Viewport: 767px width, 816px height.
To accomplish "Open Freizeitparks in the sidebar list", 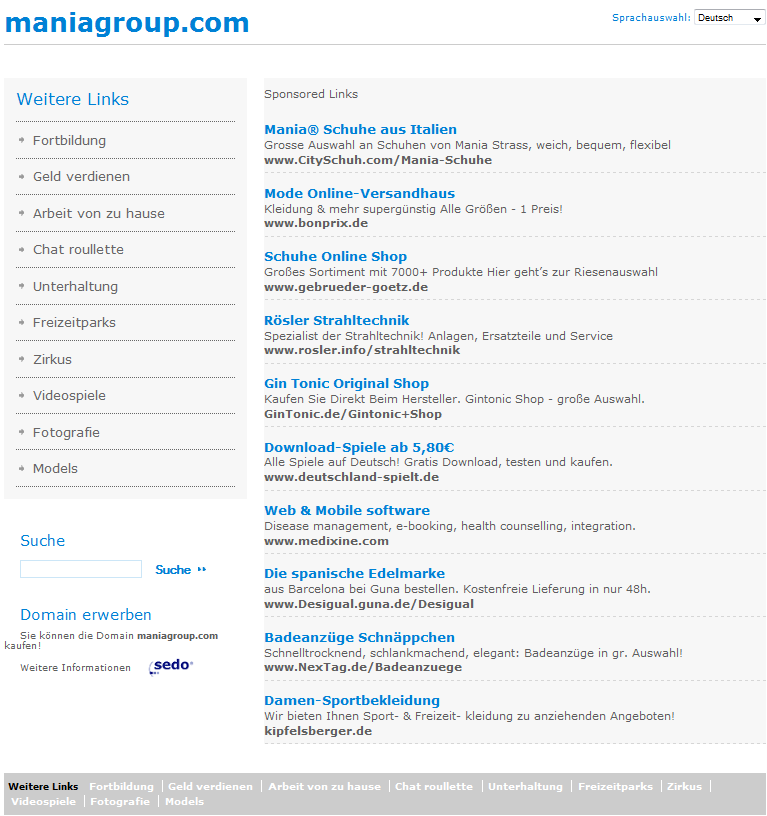I will pos(74,323).
